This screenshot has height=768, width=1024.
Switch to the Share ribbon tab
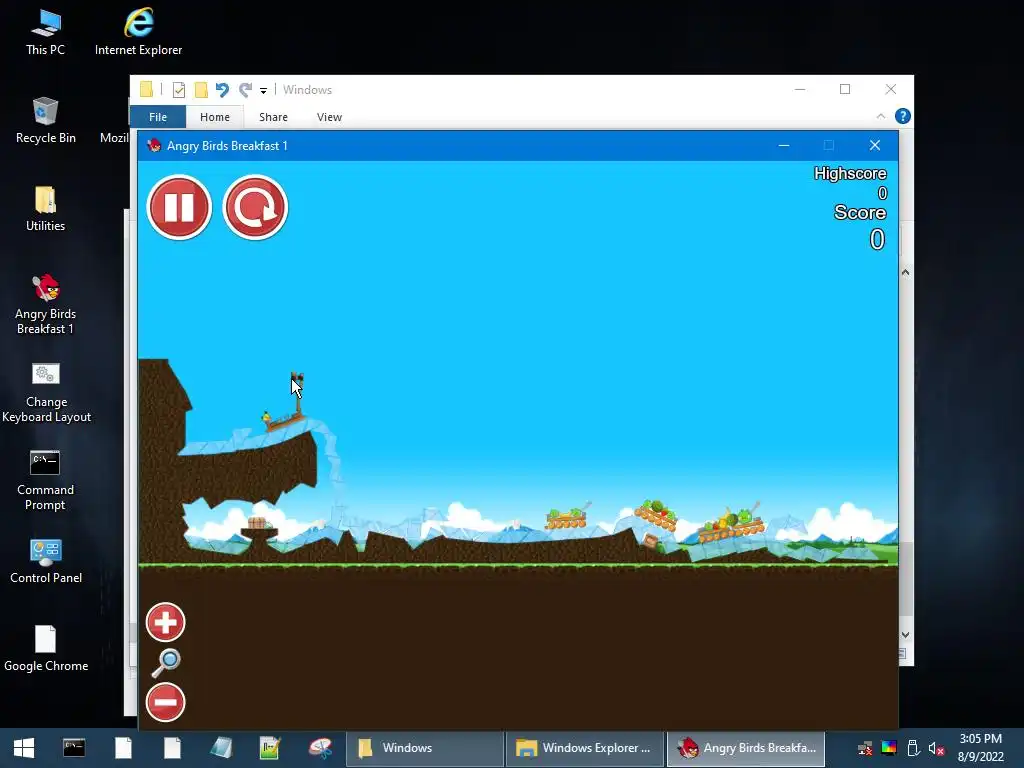[273, 117]
